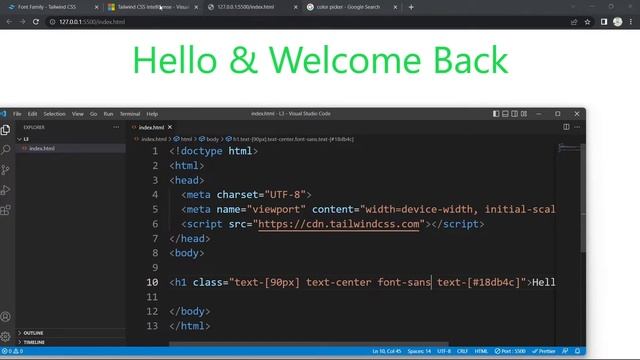The width and height of the screenshot is (640, 360).
Task: Open editor More Actions ellipsis
Action: (x=577, y=127)
